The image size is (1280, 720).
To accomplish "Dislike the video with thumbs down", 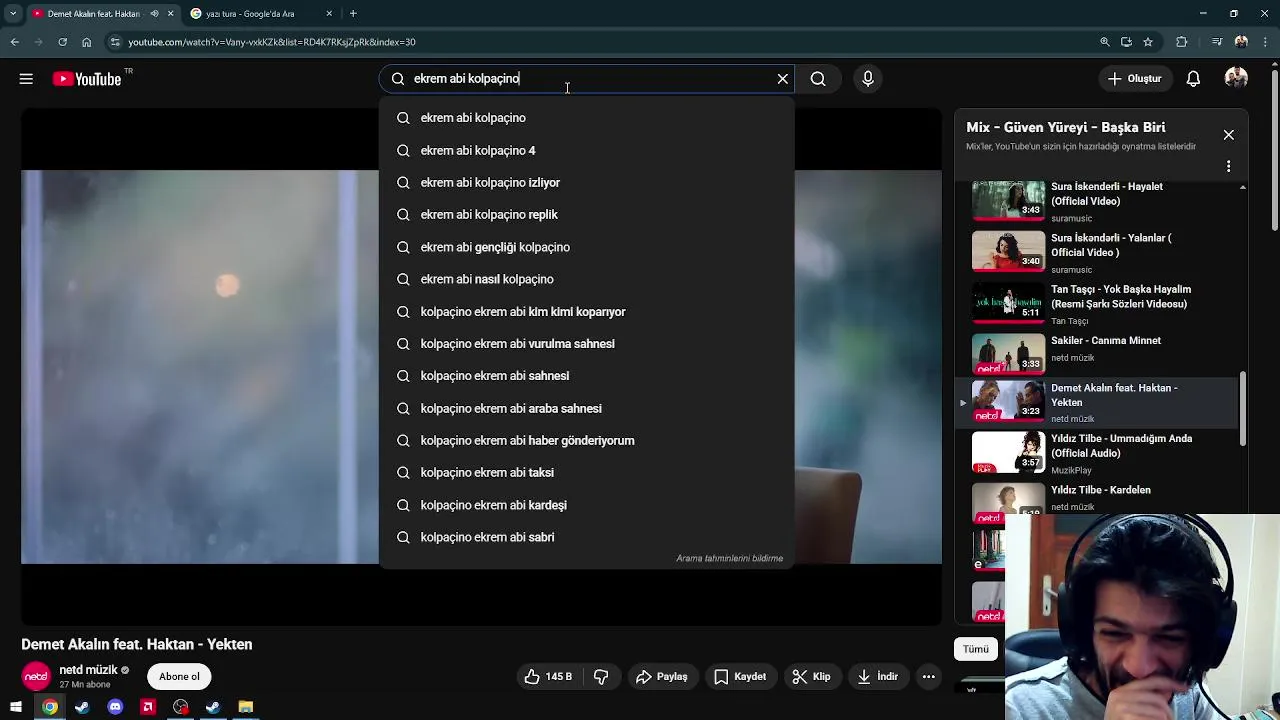I will click(601, 677).
